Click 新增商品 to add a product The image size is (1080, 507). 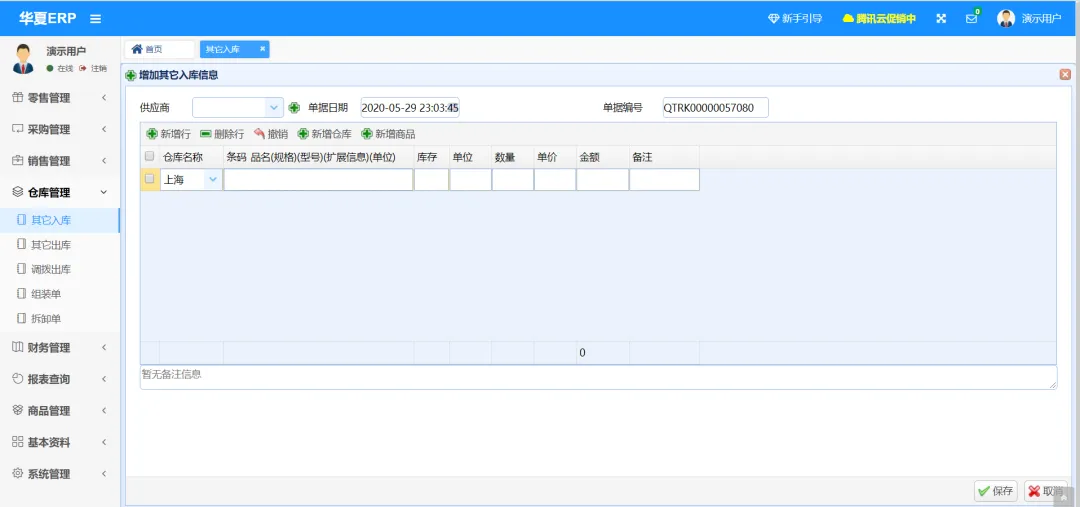[x=388, y=134]
